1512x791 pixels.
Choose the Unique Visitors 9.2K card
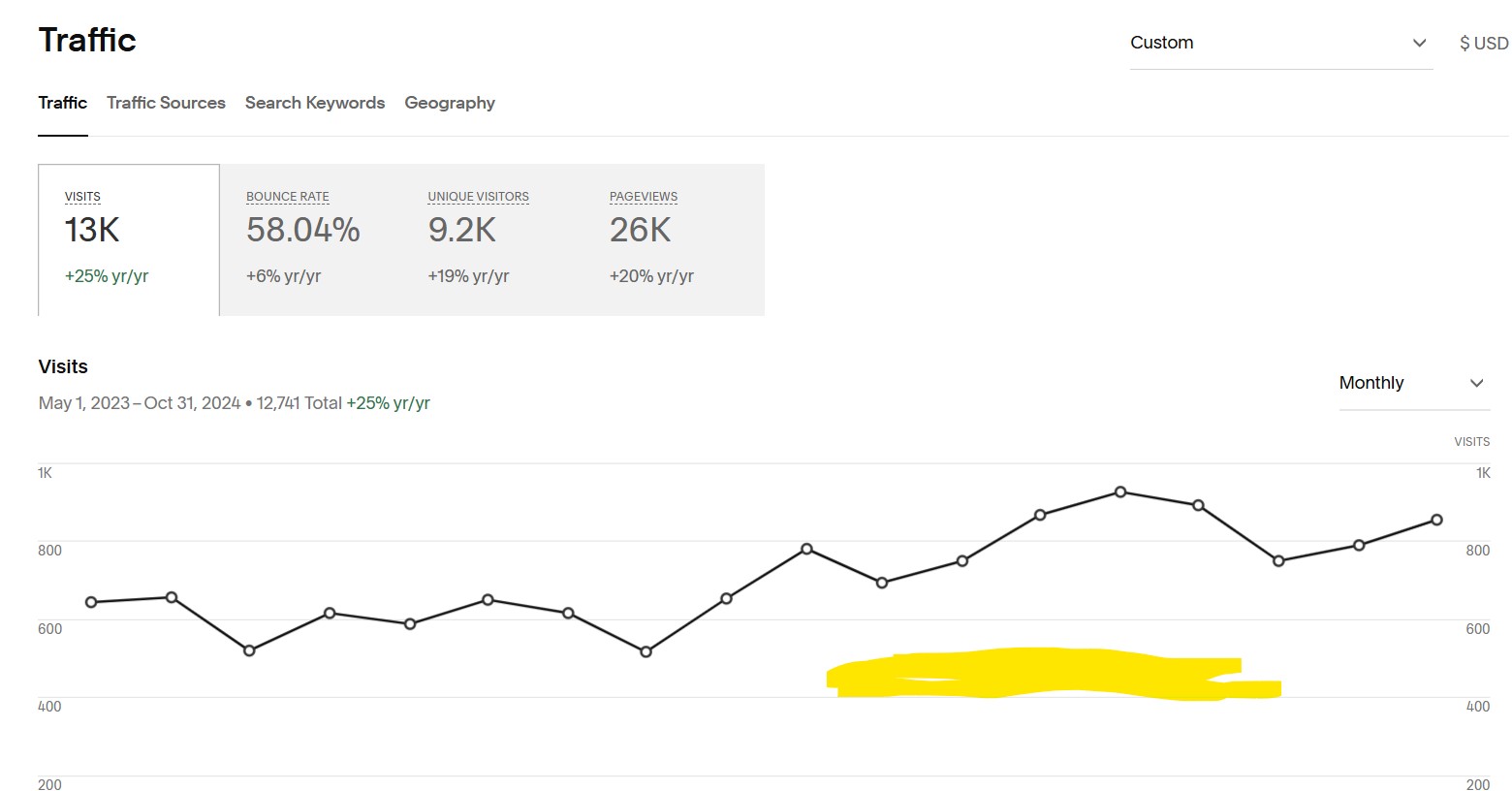(x=491, y=239)
